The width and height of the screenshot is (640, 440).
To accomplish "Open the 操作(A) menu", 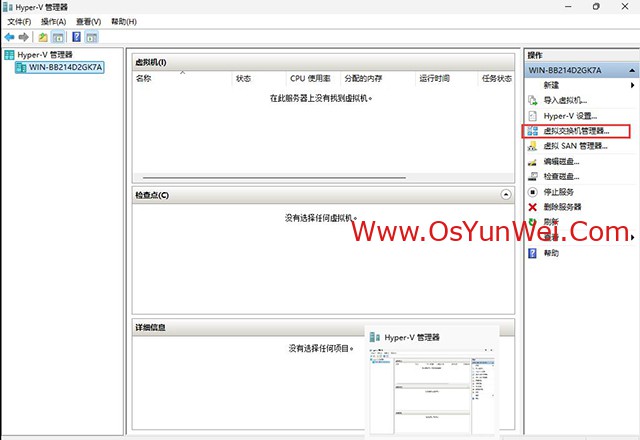I will [x=53, y=22].
